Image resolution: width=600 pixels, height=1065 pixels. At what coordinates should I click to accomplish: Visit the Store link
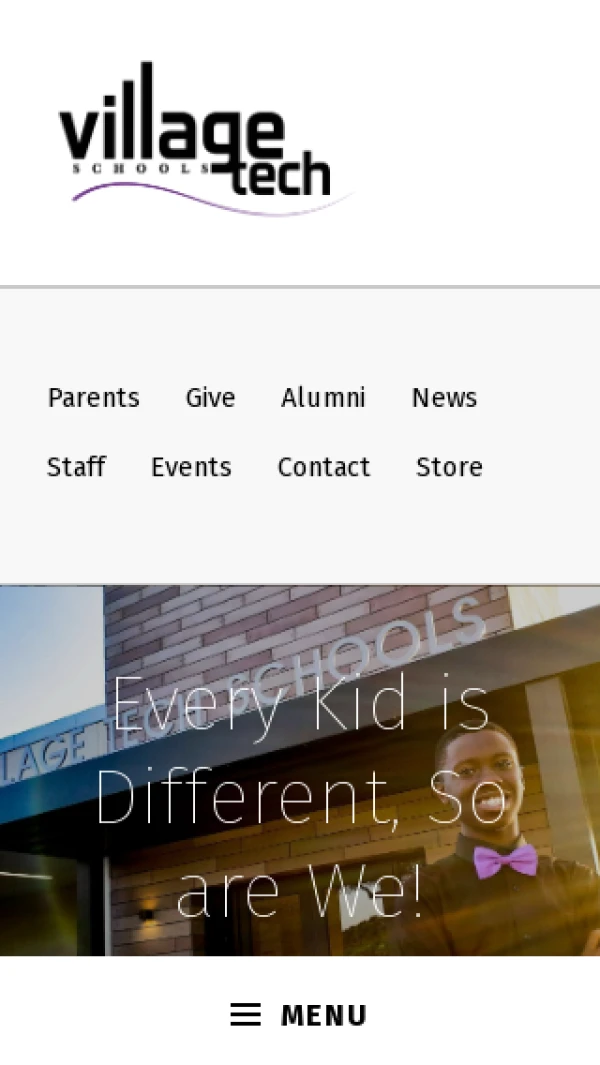coord(449,467)
